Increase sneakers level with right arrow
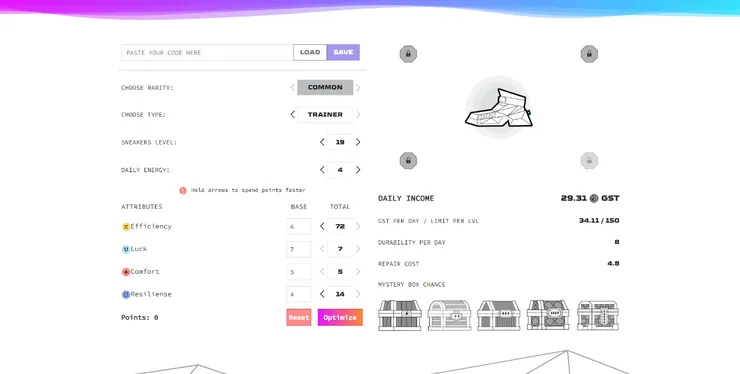The width and height of the screenshot is (740, 374). pos(358,142)
